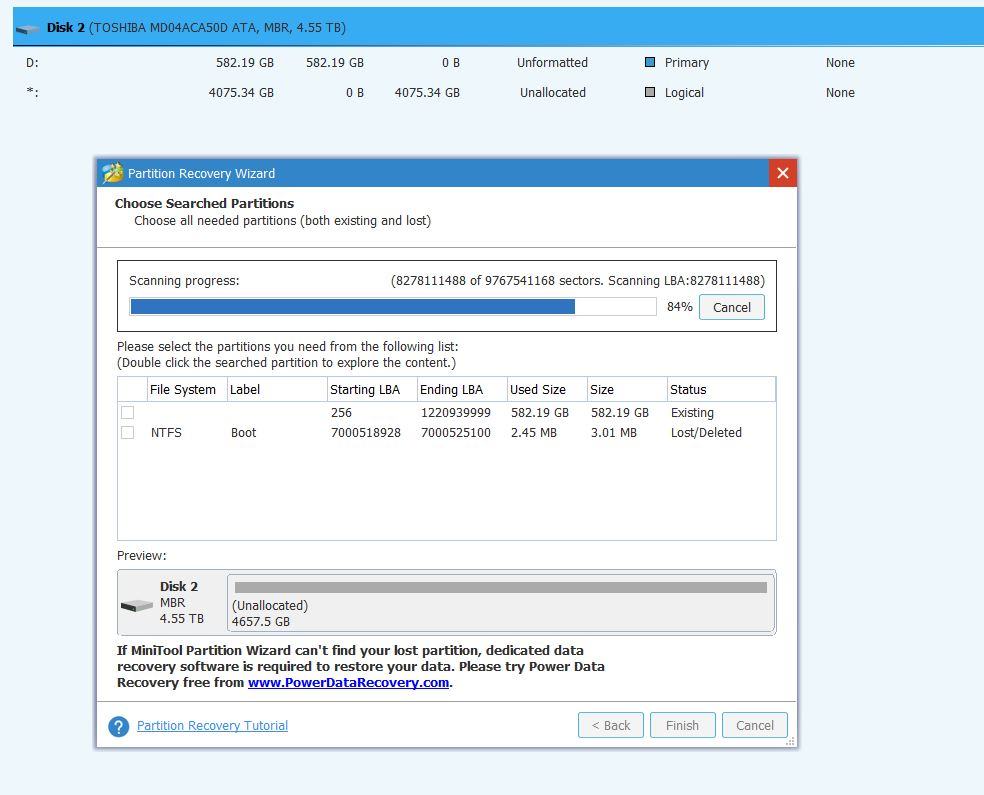Image resolution: width=984 pixels, height=795 pixels.
Task: Select the D: partition row in disk list
Action: 498,62
